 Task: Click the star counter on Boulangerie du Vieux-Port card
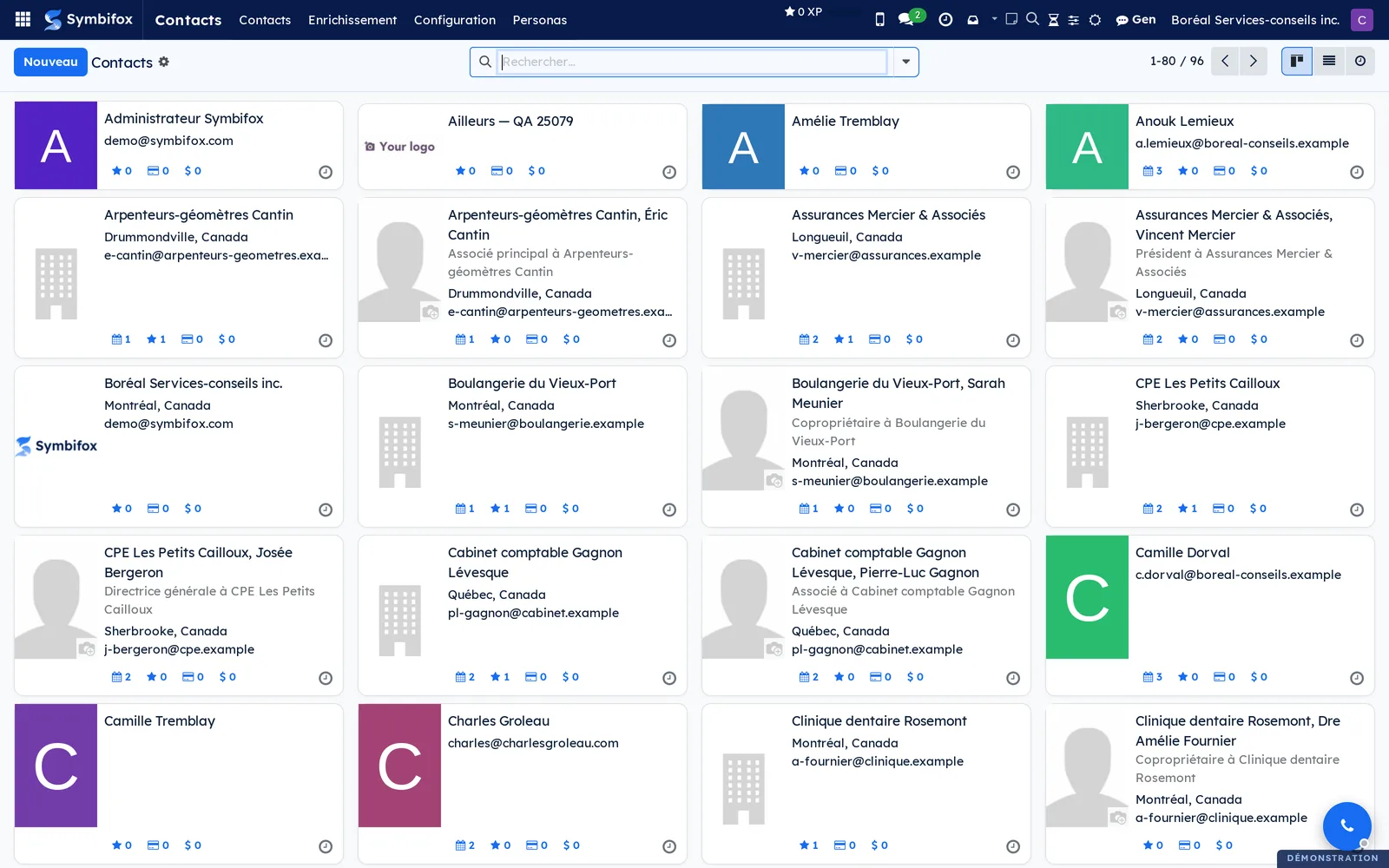(500, 509)
